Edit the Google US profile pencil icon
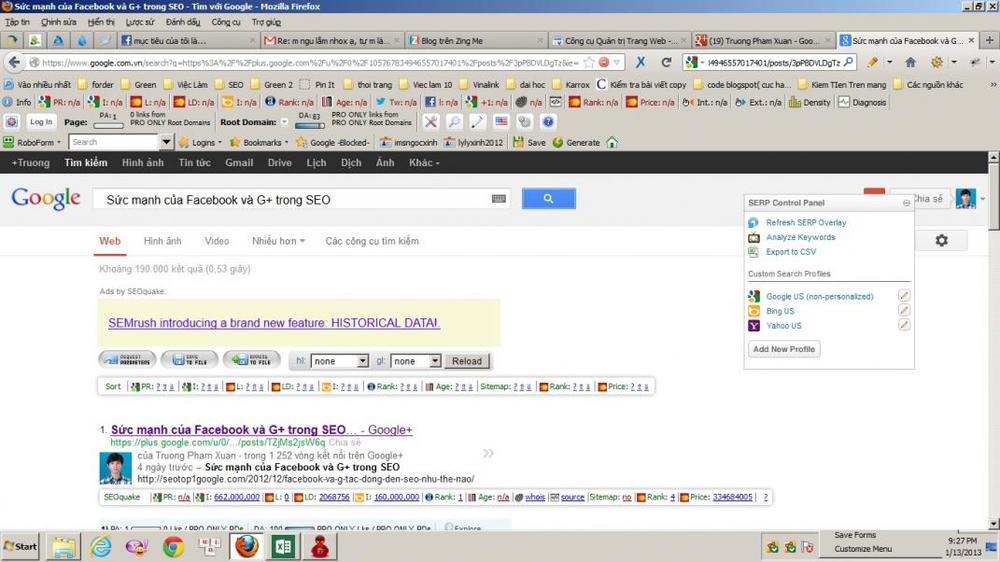The width and height of the screenshot is (1000, 562). 904,295
